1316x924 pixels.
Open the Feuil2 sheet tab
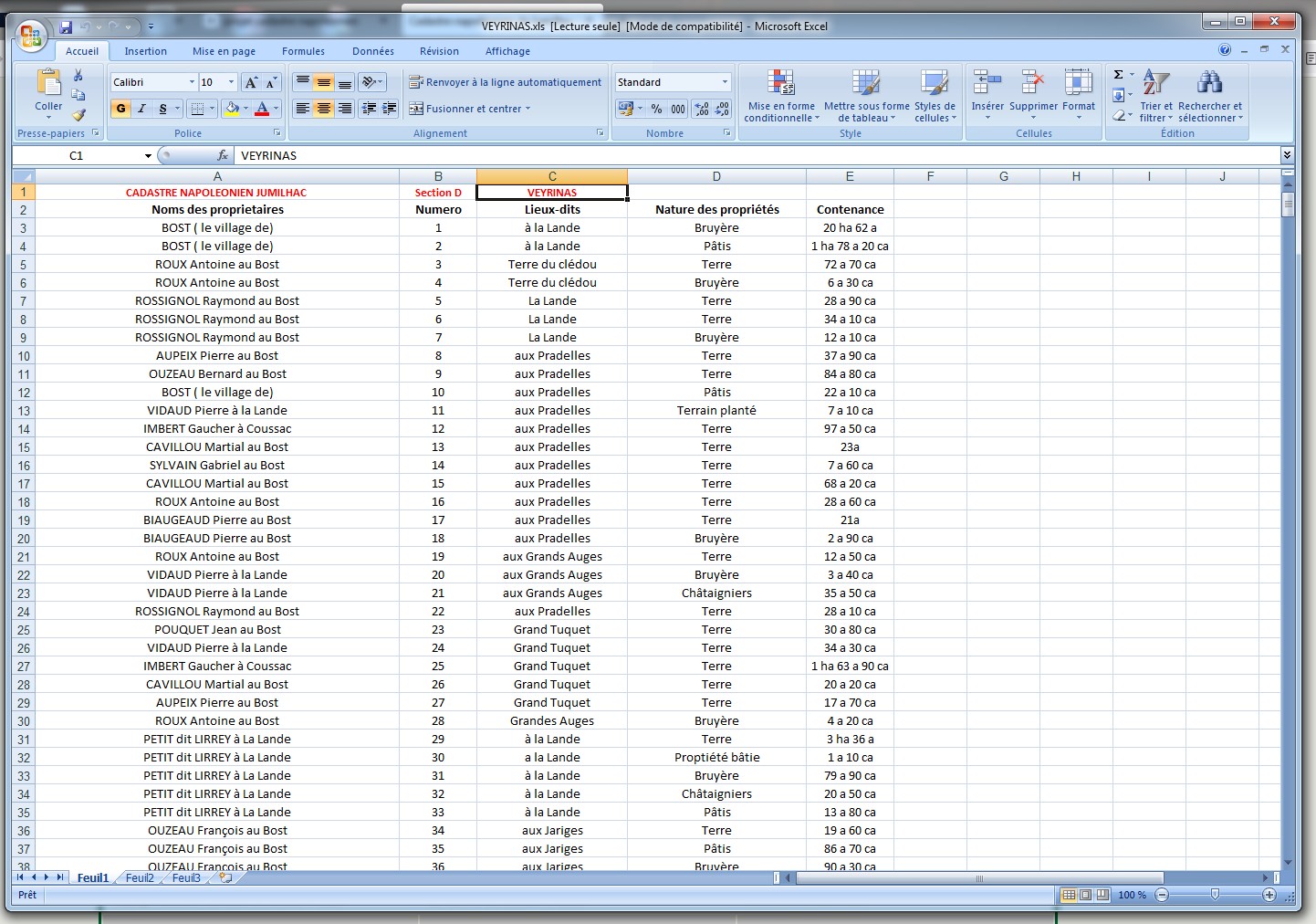pos(140,878)
